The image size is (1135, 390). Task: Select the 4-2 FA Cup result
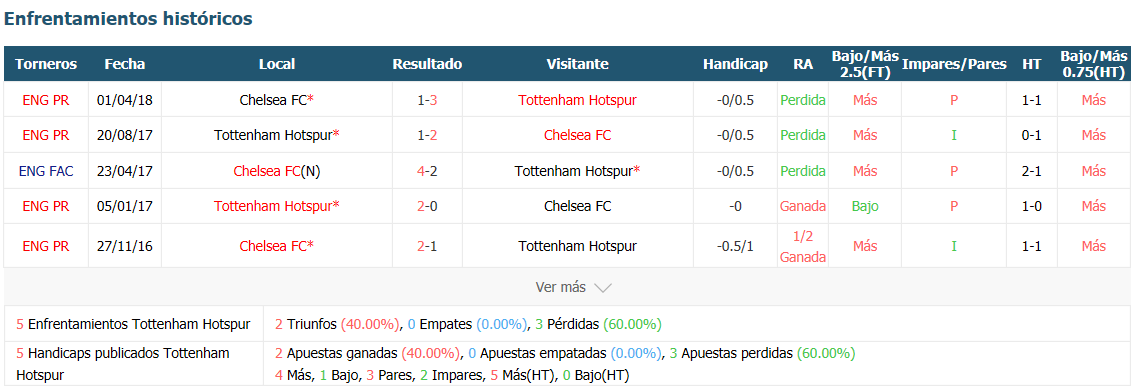pyautogui.click(x=427, y=171)
